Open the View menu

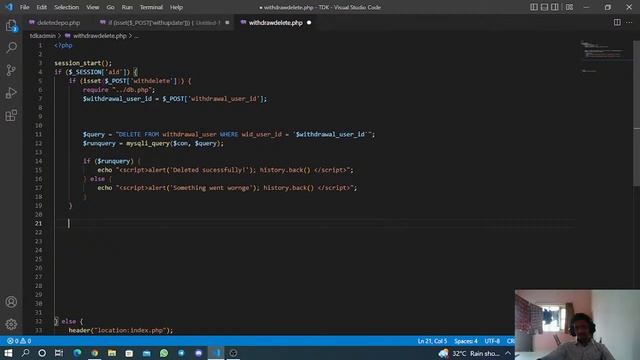point(93,7)
